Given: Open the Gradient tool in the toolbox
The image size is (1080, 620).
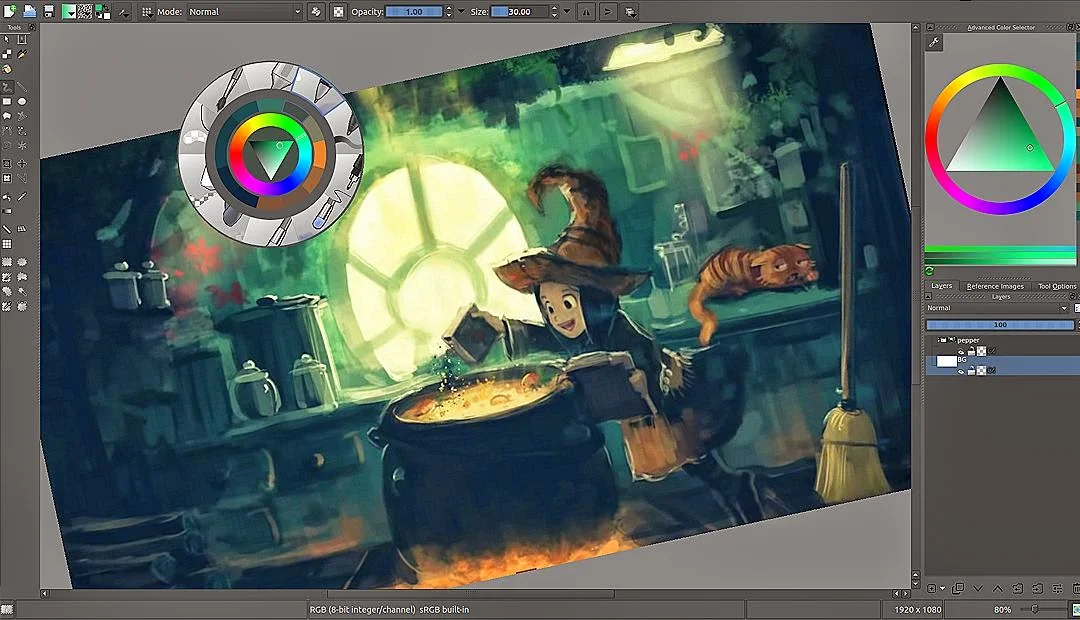Looking at the screenshot, I should point(7,211).
